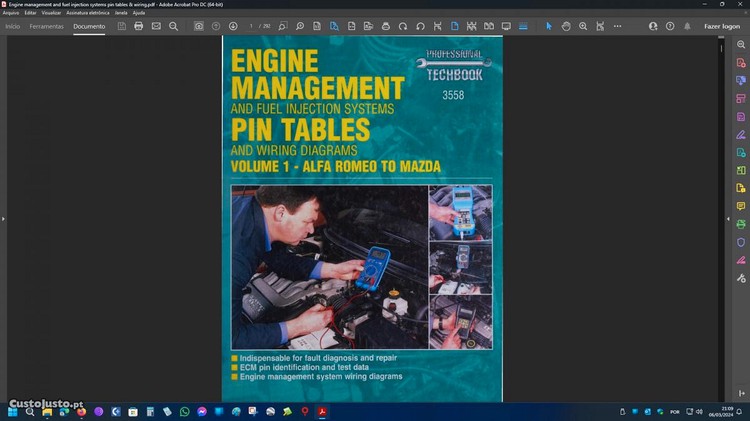
Task: Click the envelope email icon
Action: click(x=156, y=26)
